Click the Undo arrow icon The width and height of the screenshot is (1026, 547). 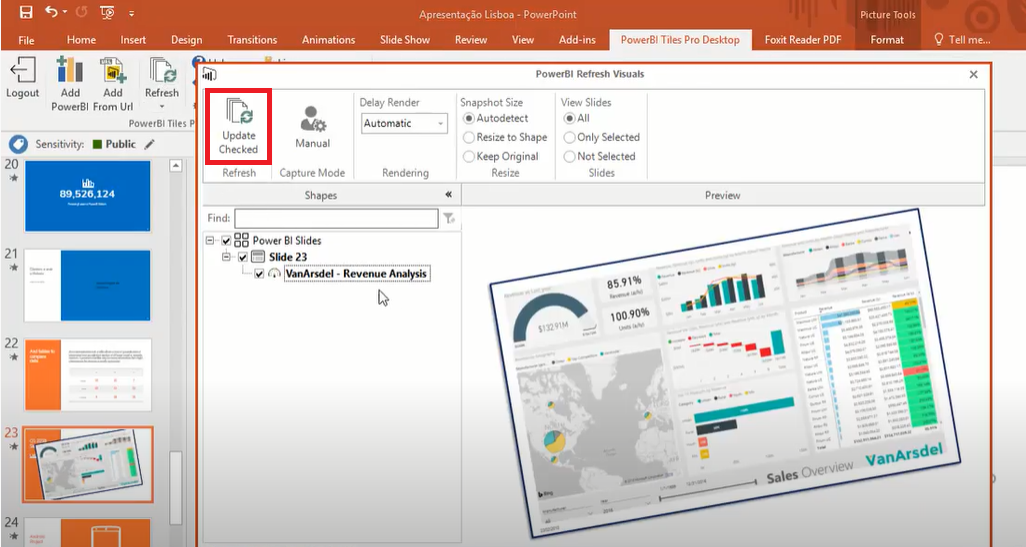(x=52, y=12)
